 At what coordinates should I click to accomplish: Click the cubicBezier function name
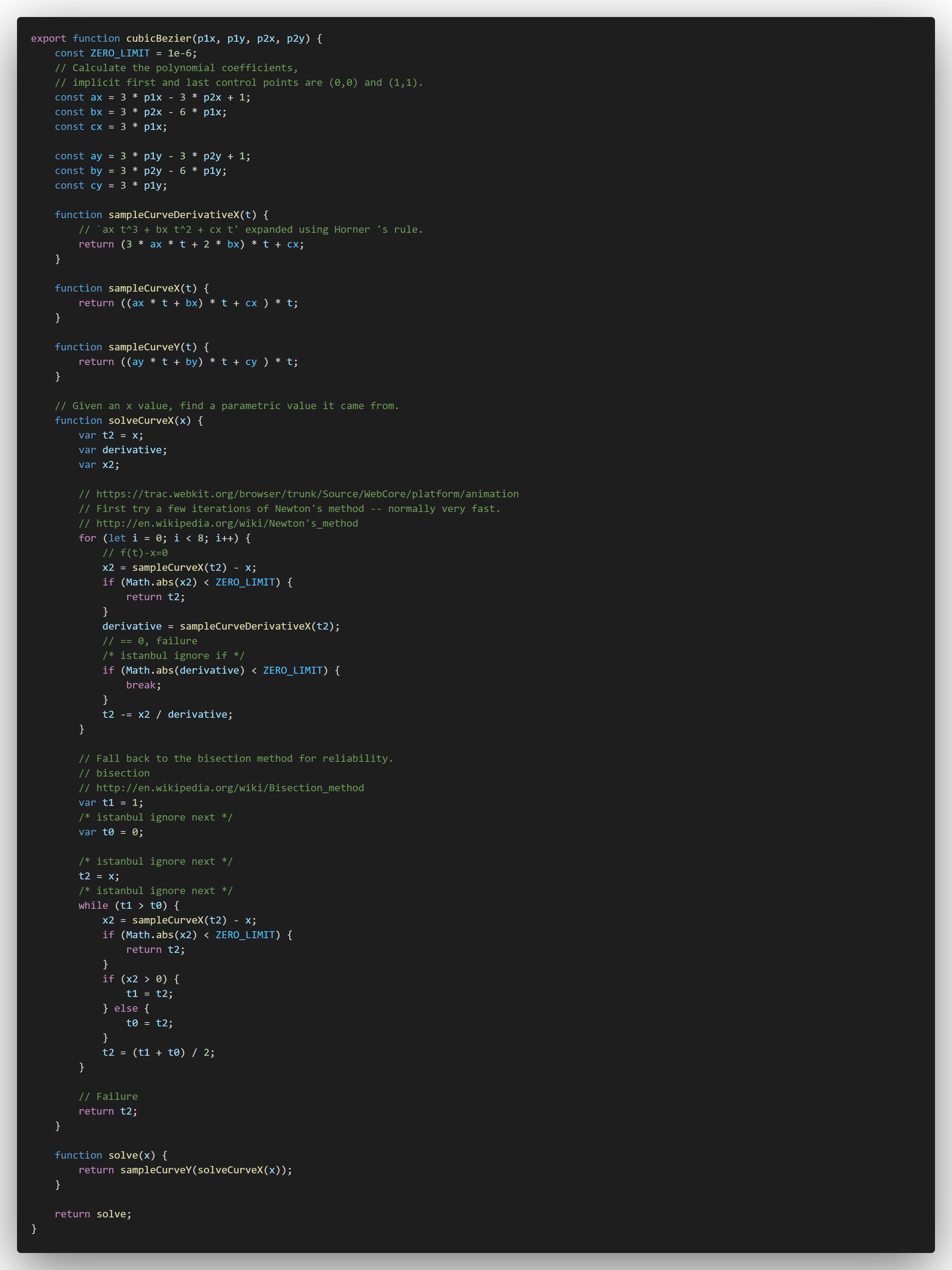(x=159, y=38)
